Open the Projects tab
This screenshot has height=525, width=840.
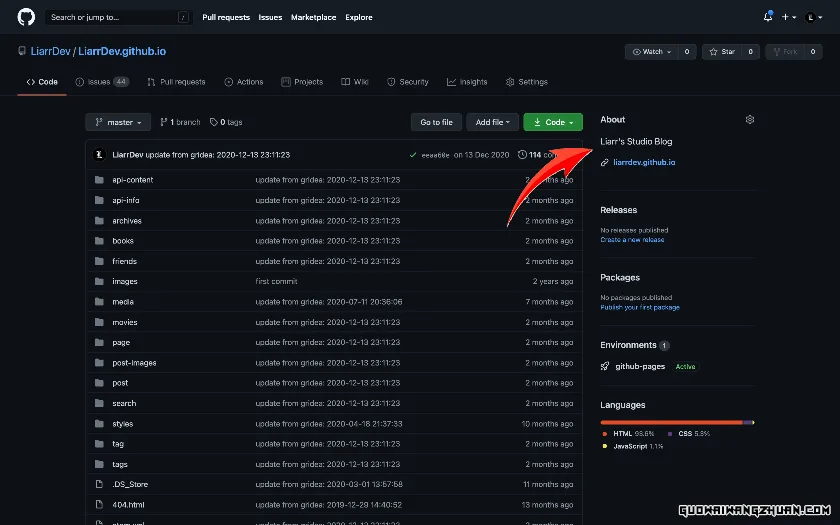[302, 82]
